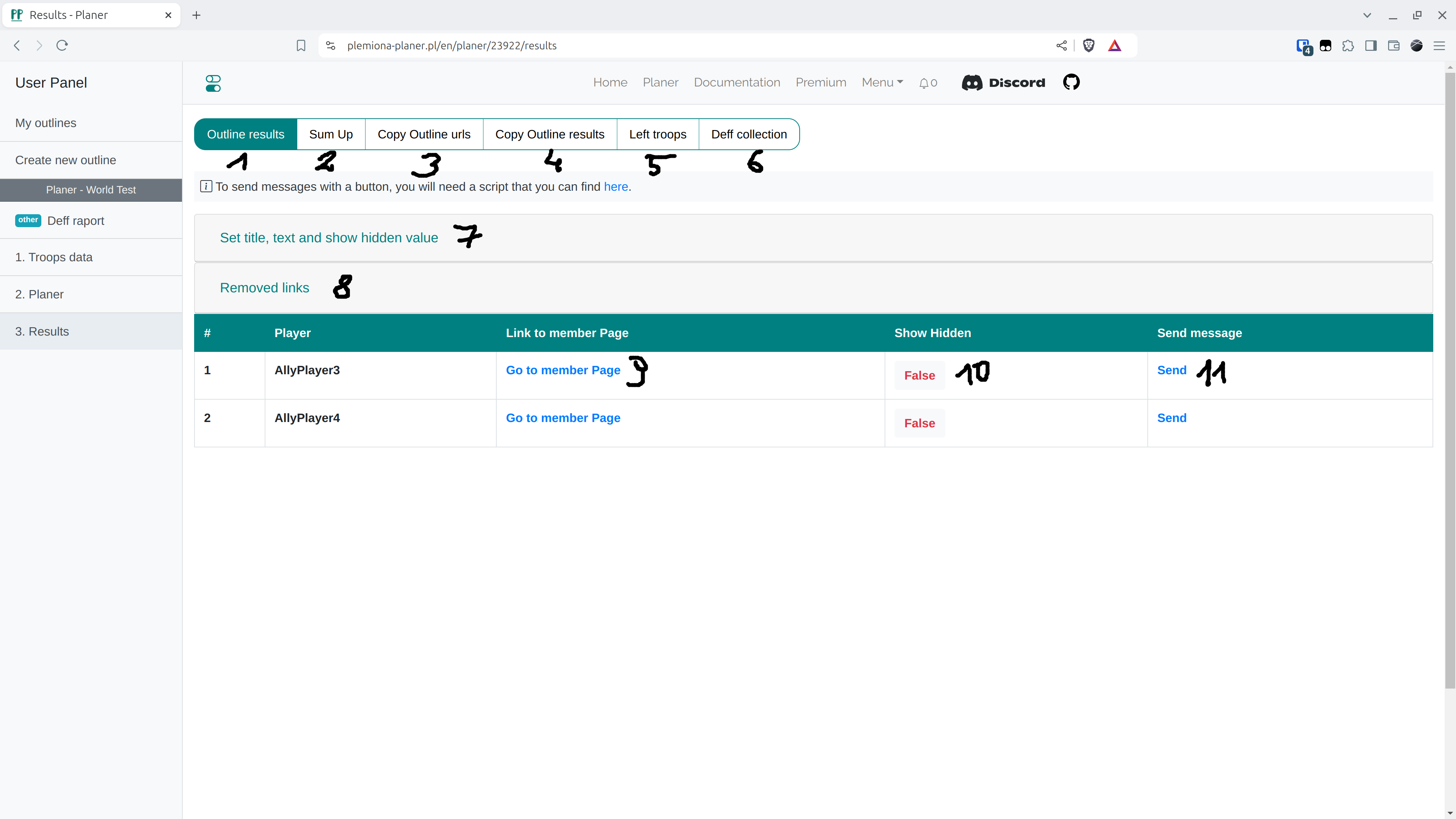Click the Brave Shields lion icon
Viewport: 1456px width, 819px height.
coord(1089,46)
